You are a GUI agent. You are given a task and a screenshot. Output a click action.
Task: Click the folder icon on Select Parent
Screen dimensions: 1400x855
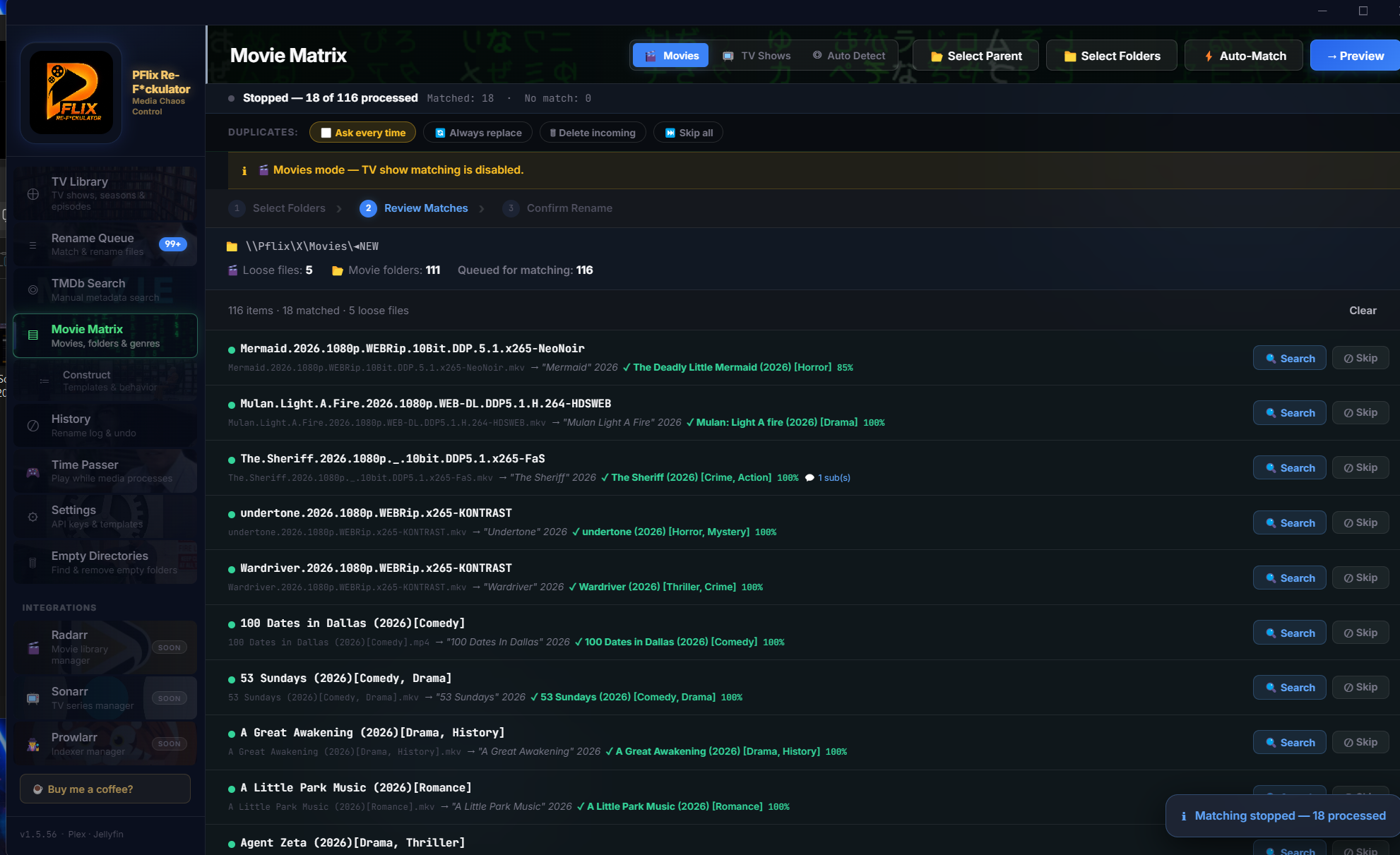click(x=937, y=56)
